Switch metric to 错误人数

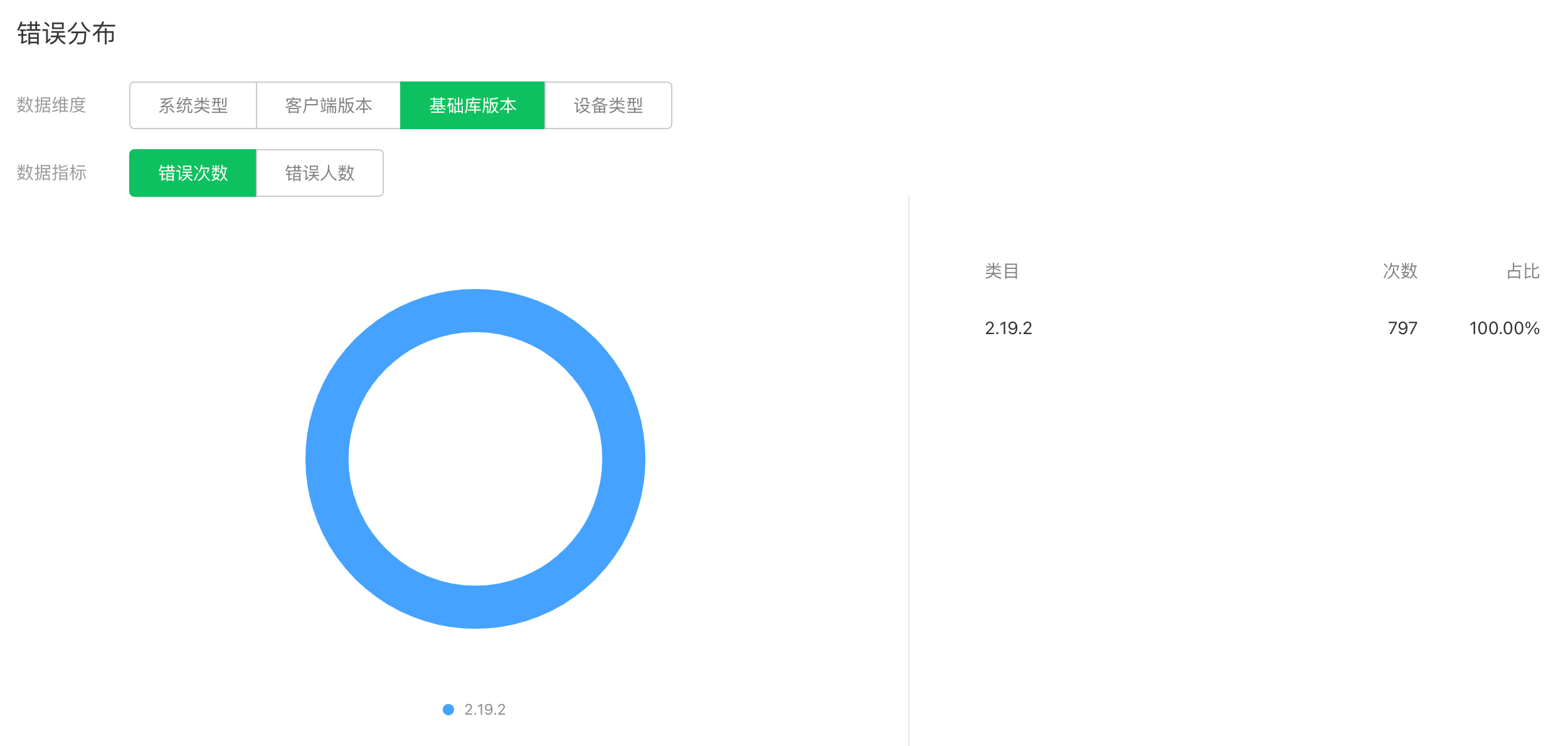pos(320,173)
